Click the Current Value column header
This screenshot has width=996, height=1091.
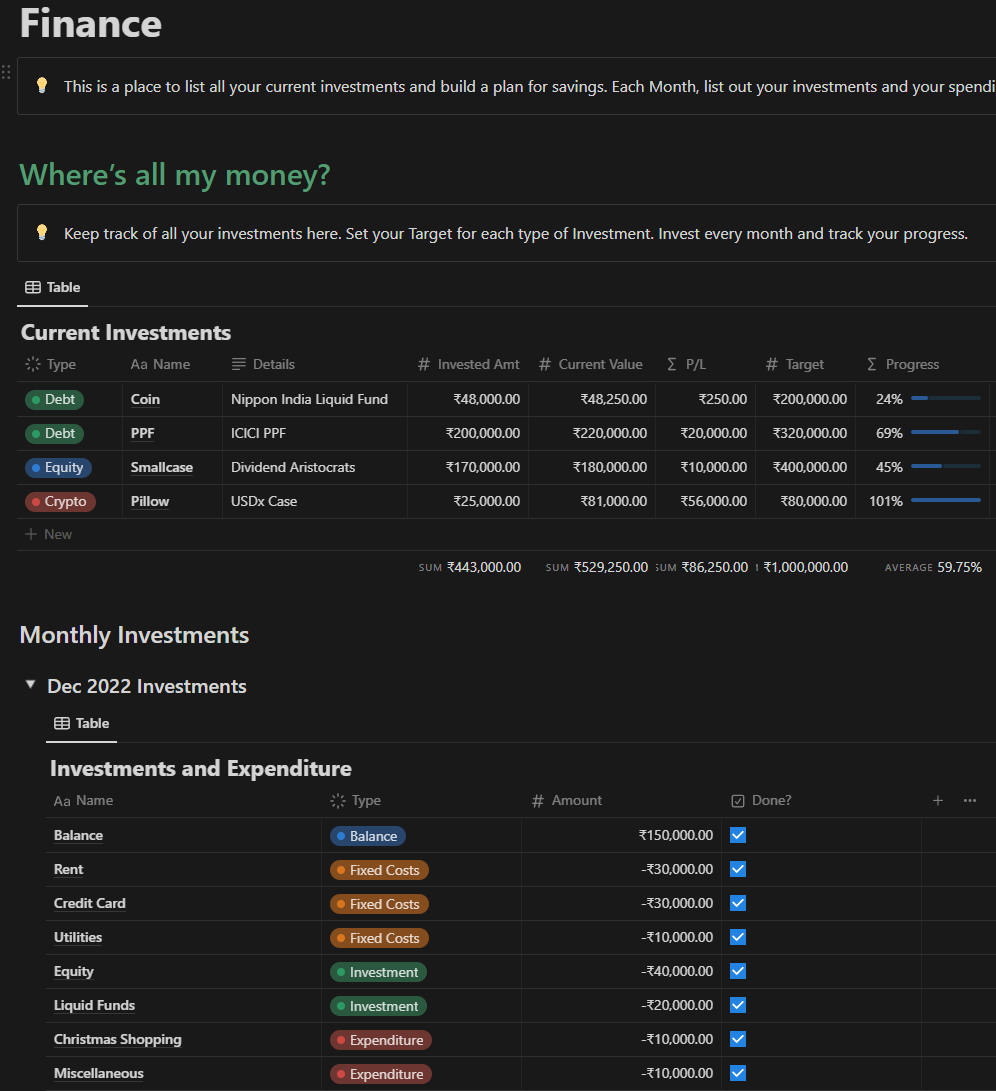591,364
